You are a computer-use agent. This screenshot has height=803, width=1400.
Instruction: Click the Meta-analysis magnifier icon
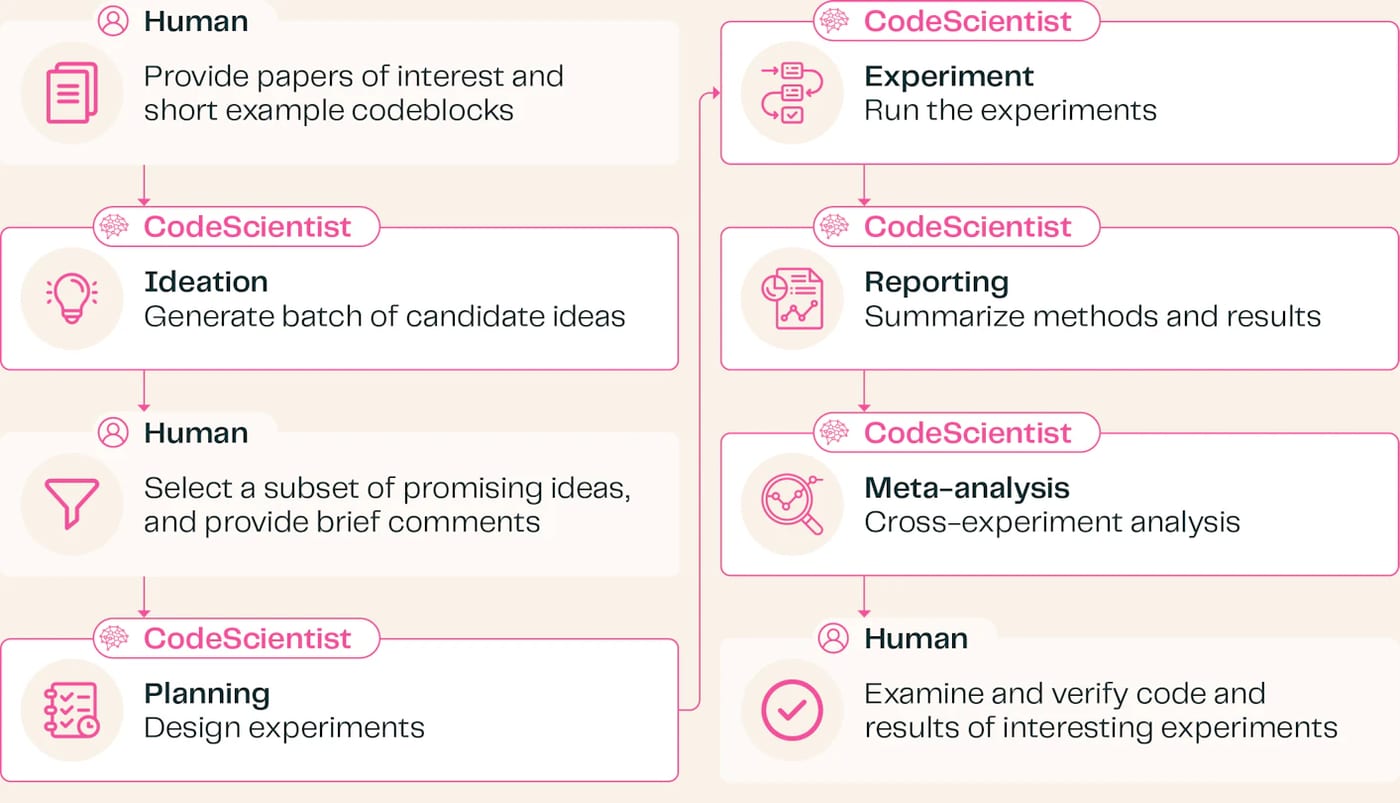792,504
